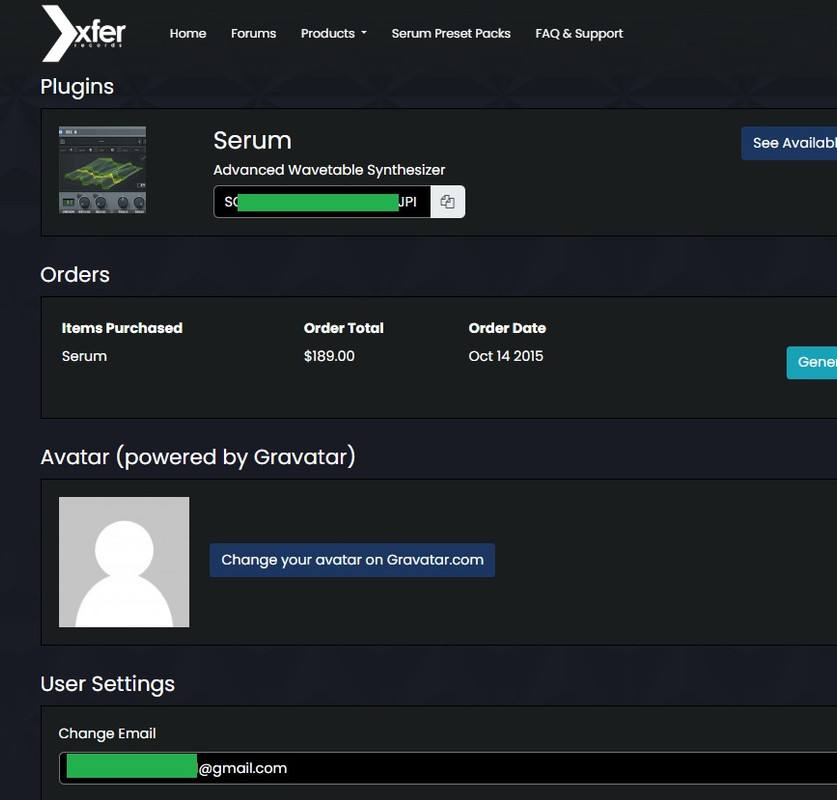Select the Serum serial number field

pos(322,202)
